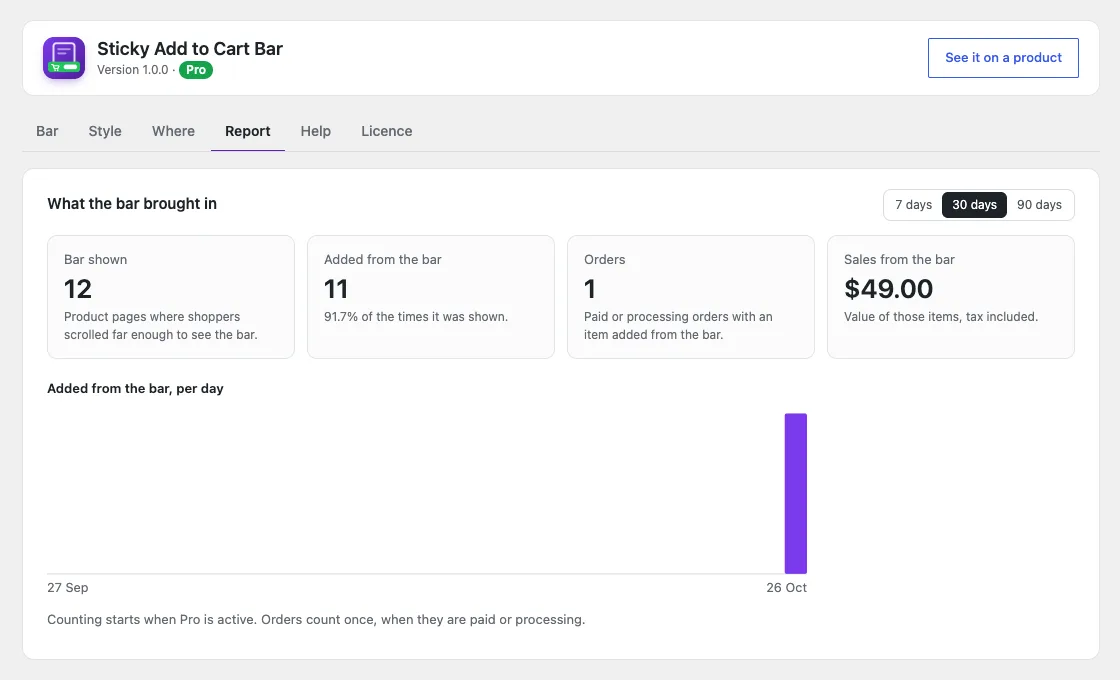Open the Bar tab
1120x680 pixels.
coord(47,131)
